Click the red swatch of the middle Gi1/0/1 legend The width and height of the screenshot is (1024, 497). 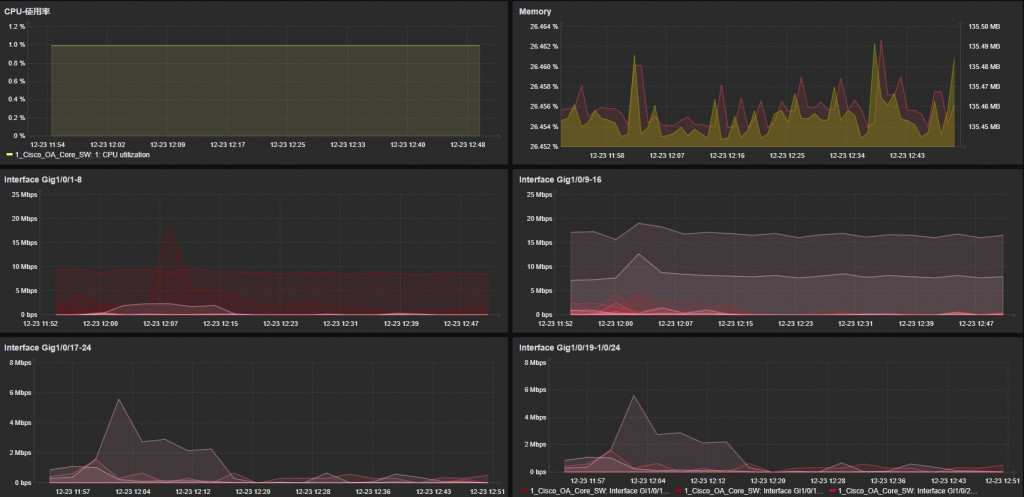coord(679,490)
